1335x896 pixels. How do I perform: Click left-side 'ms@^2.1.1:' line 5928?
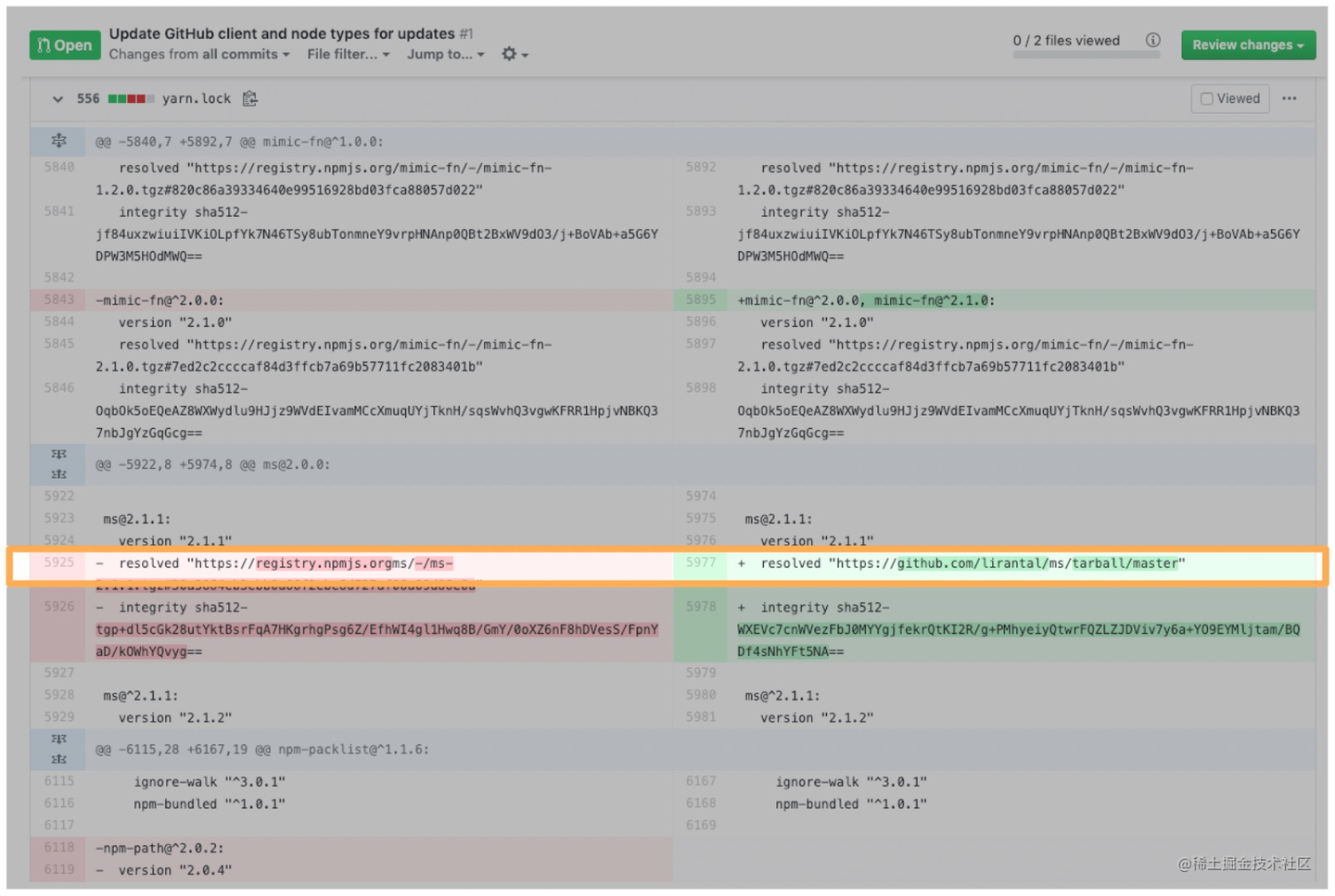tap(141, 695)
